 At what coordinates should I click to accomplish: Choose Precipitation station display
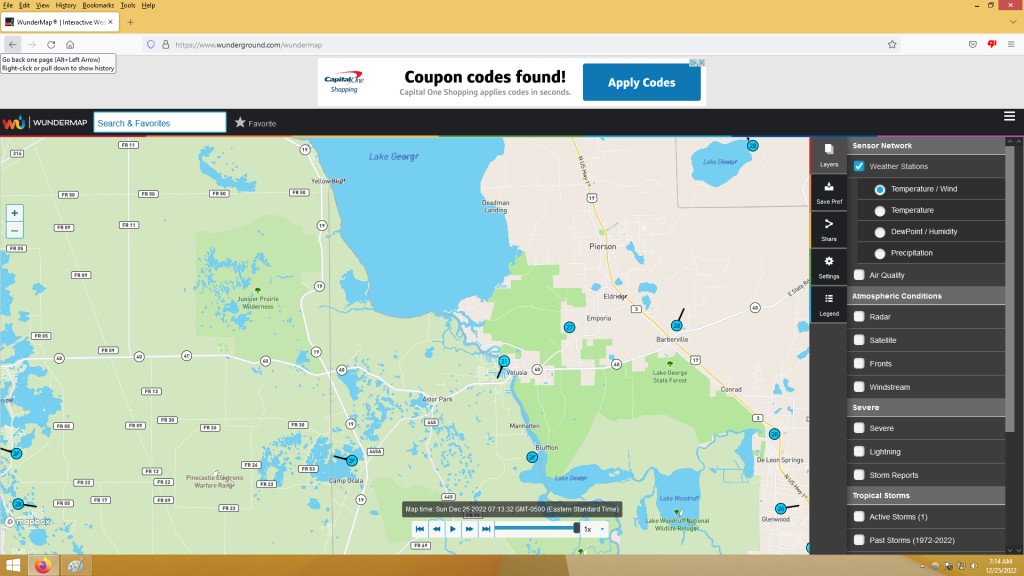[x=880, y=253]
